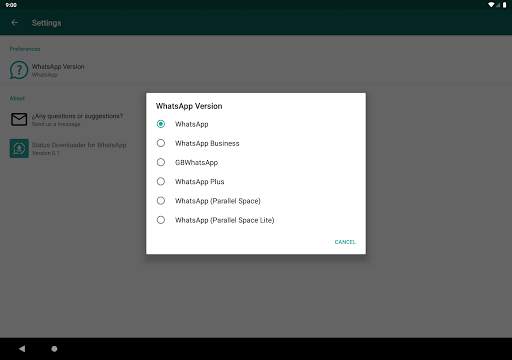Open the Any questions or suggestions row
This screenshot has width=512, height=360.
(256, 119)
